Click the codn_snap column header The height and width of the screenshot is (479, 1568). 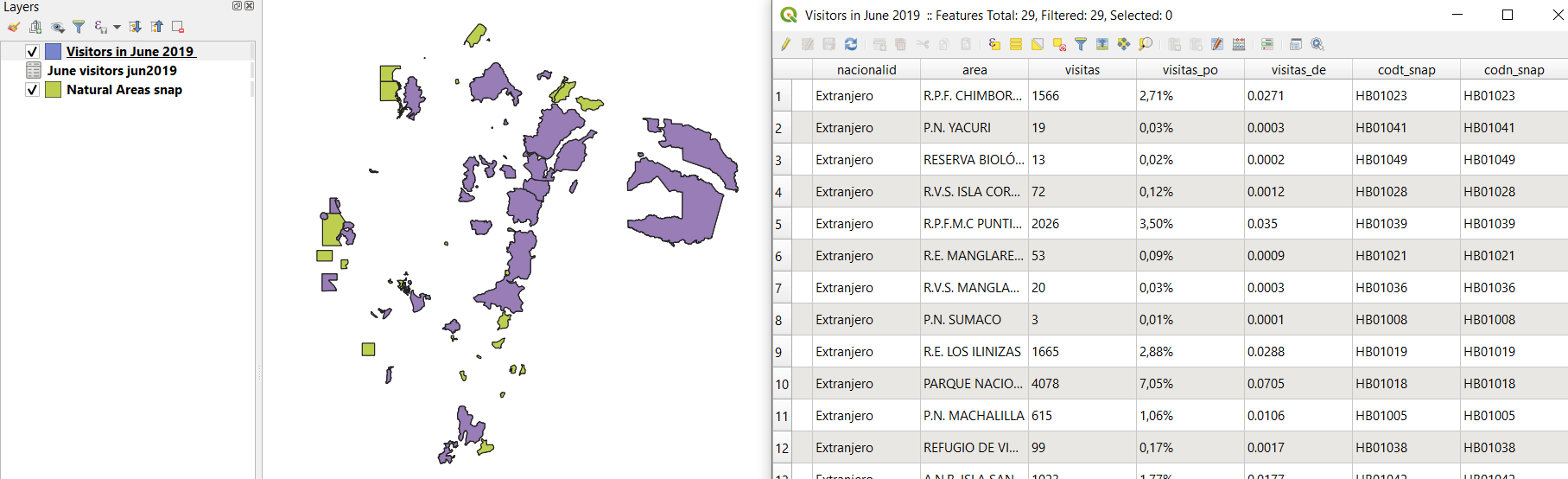coord(1514,69)
